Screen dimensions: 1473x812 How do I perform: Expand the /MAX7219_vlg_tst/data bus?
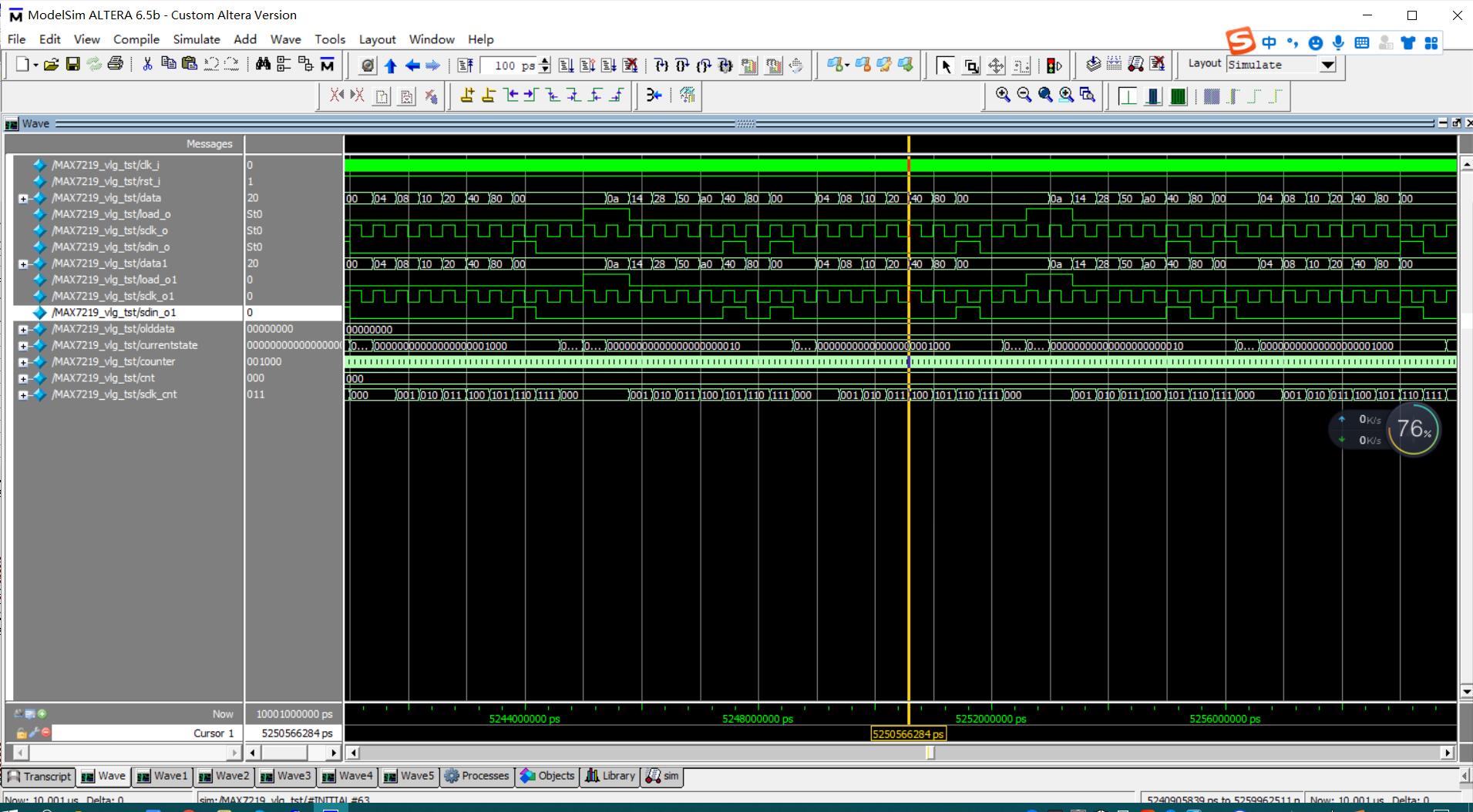(23, 198)
